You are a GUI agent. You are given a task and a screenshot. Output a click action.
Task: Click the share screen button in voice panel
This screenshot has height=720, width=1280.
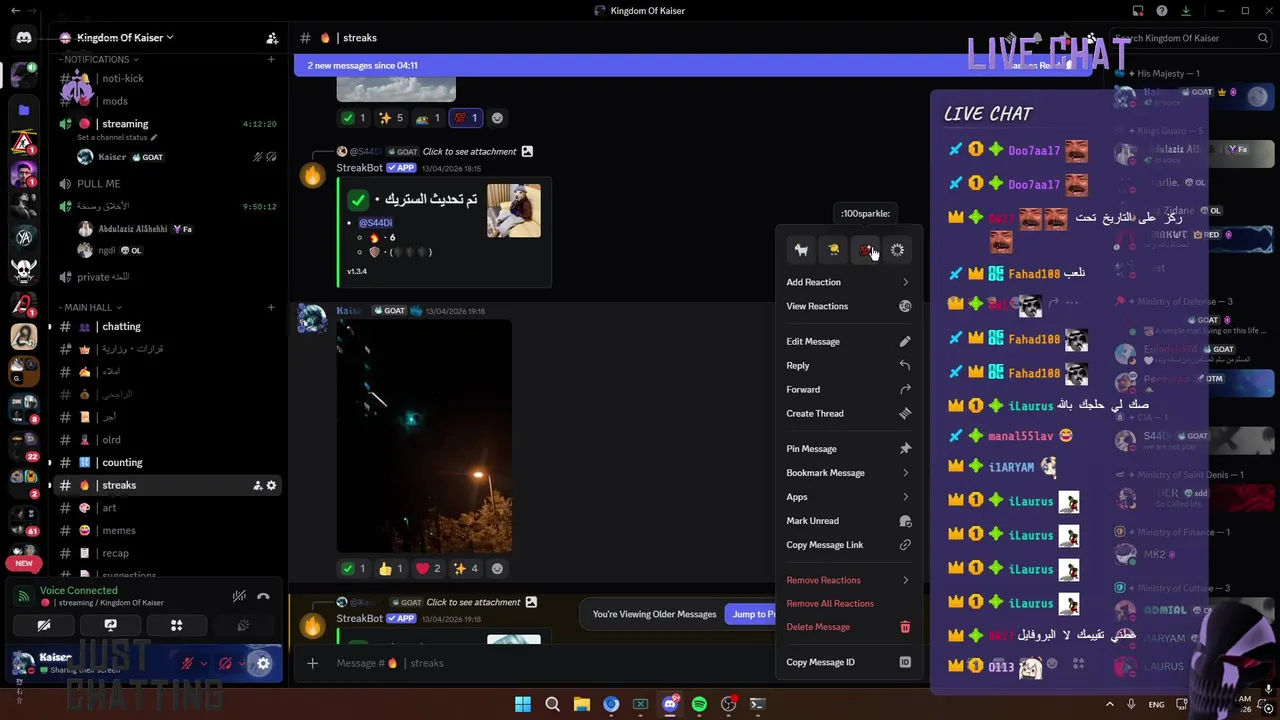[x=110, y=625]
